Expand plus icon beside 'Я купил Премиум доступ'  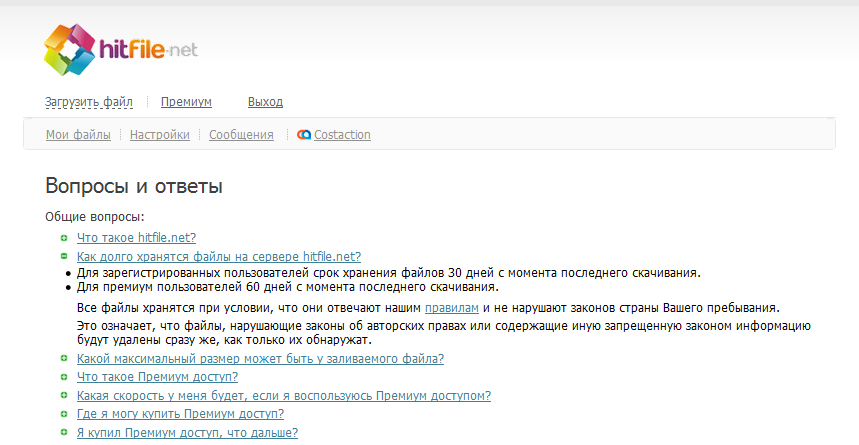(64, 432)
